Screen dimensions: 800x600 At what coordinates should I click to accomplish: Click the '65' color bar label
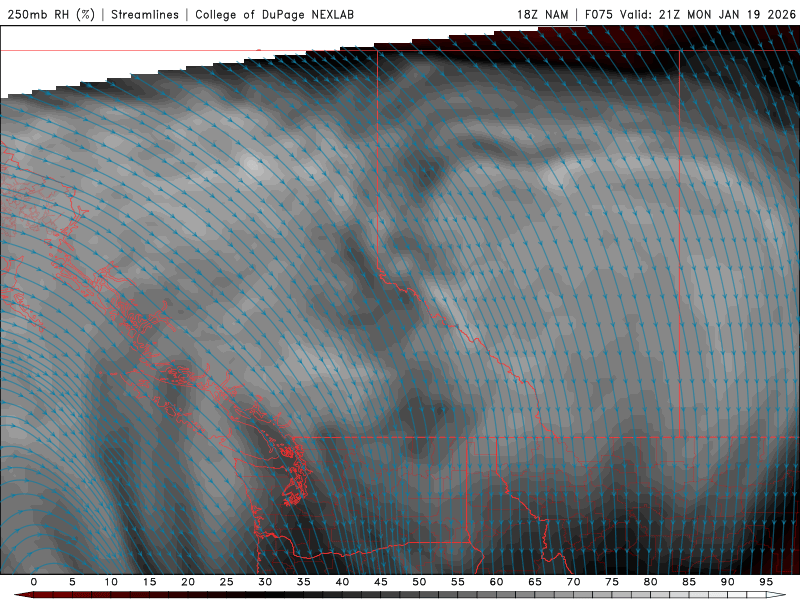535,582
